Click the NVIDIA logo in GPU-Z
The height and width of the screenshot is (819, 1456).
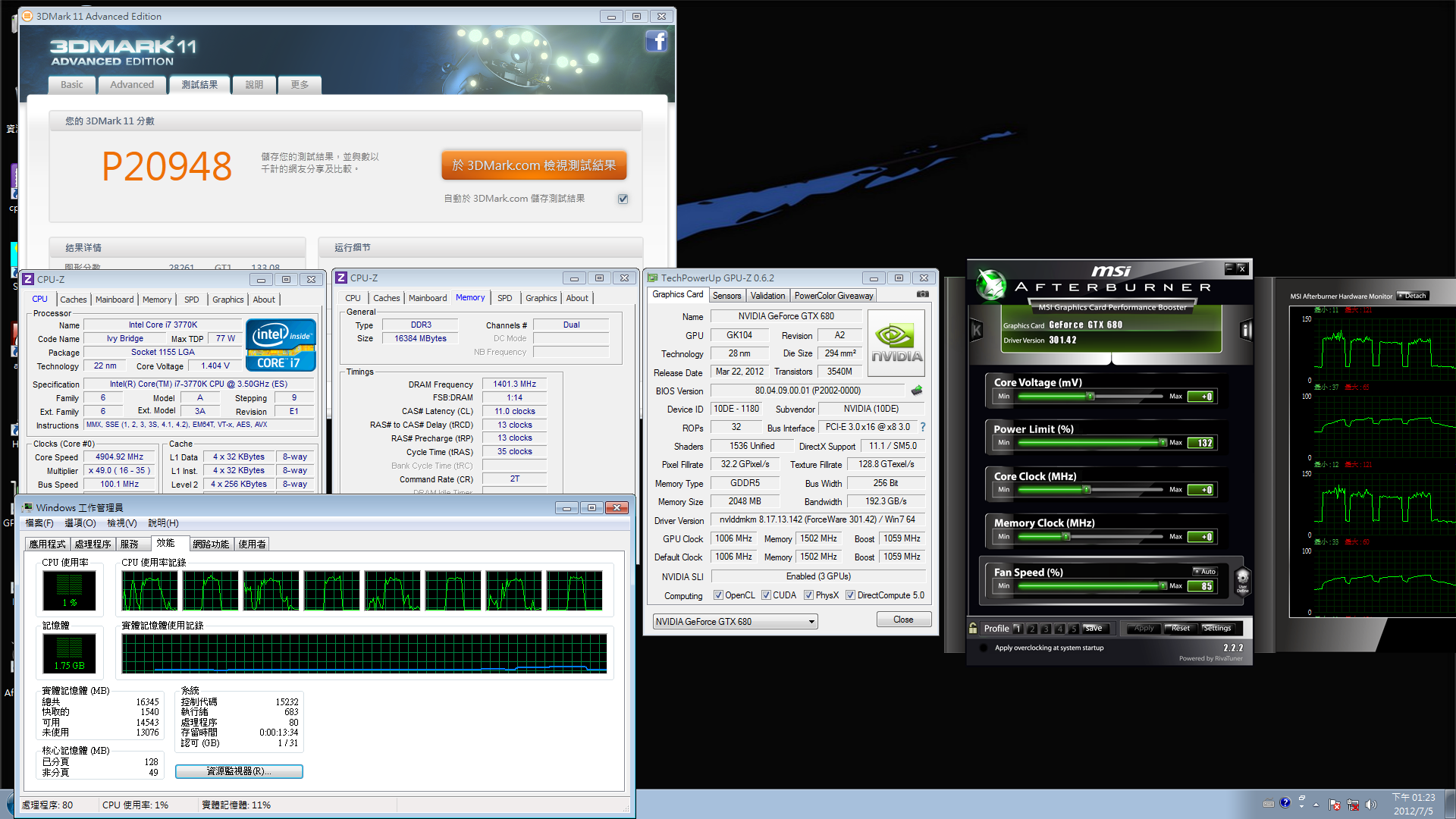coord(896,343)
